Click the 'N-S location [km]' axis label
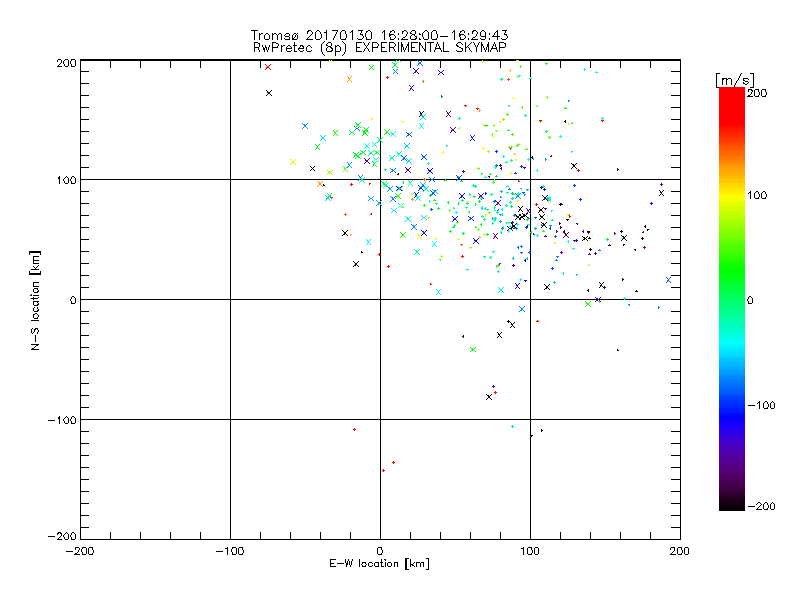Image resolution: width=800 pixels, height=600 pixels. (x=35, y=301)
